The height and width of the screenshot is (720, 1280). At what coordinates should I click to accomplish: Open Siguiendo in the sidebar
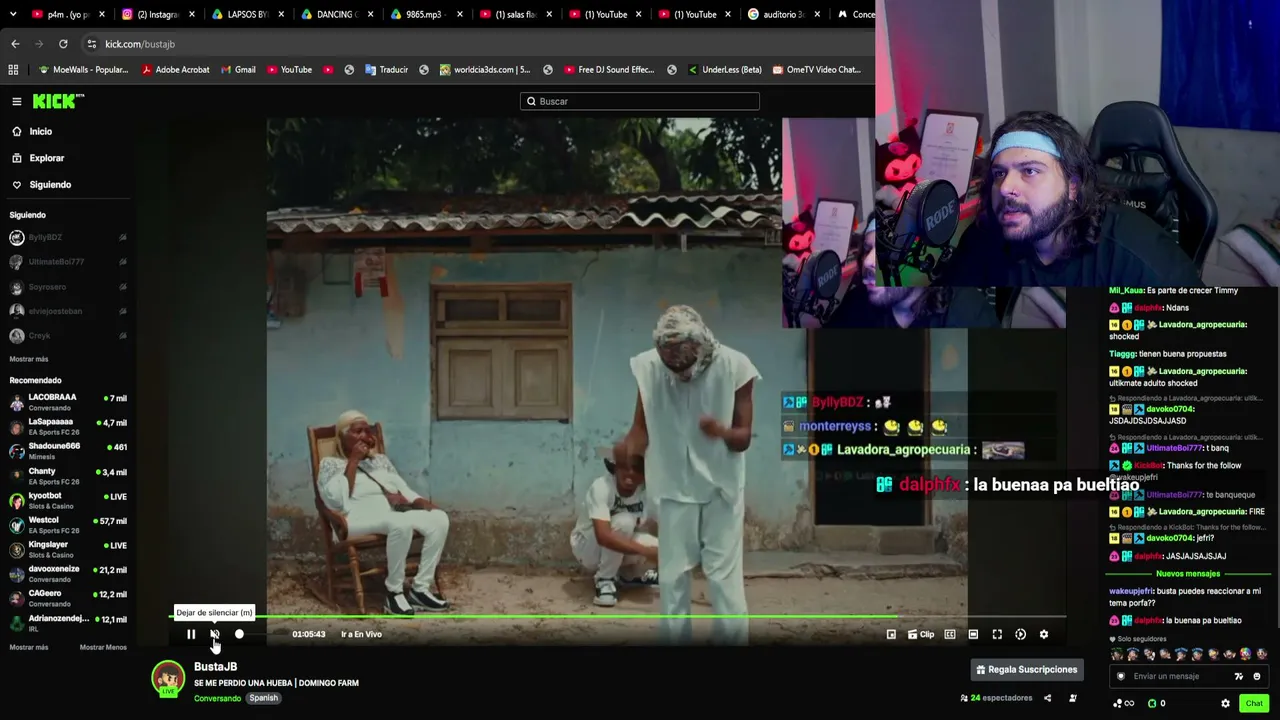click(50, 185)
